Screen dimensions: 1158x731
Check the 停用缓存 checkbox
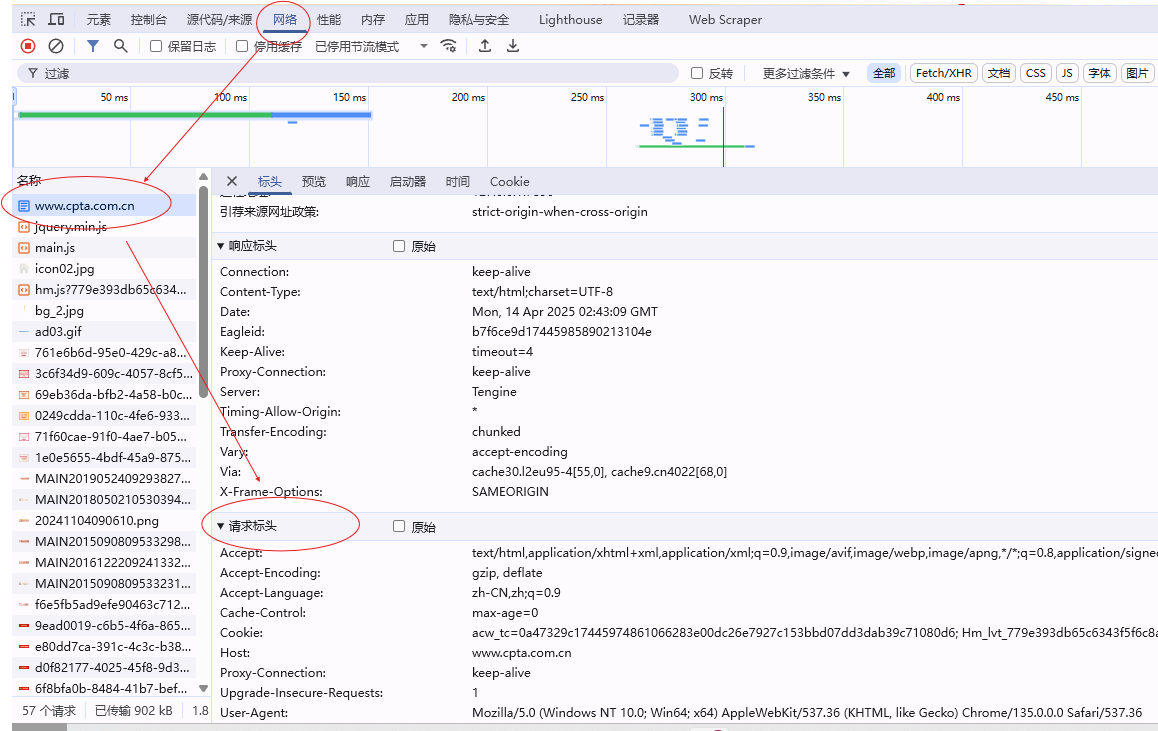(242, 46)
